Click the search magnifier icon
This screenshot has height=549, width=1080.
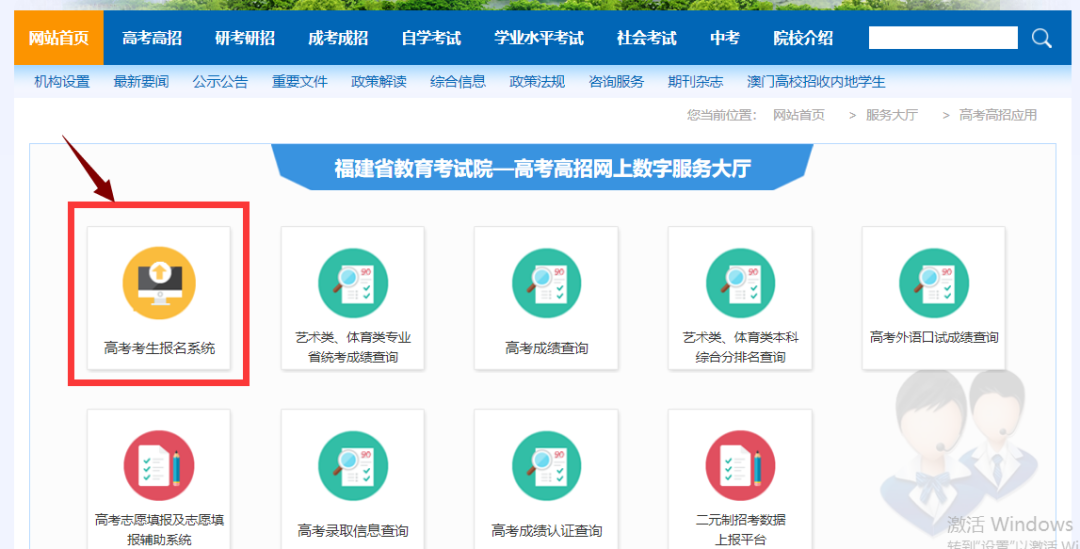coord(1041,38)
